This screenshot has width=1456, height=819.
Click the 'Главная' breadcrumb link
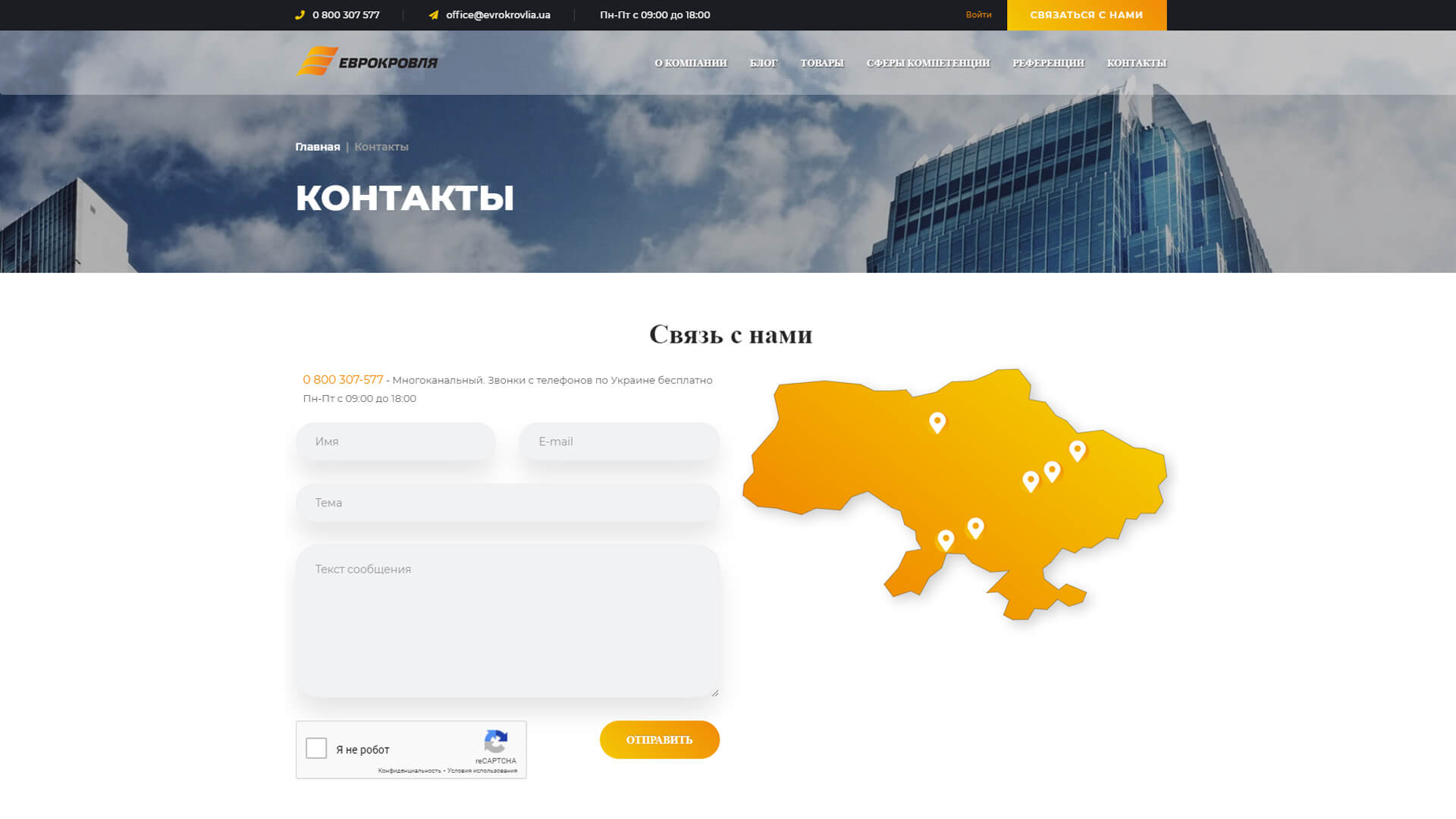318,146
